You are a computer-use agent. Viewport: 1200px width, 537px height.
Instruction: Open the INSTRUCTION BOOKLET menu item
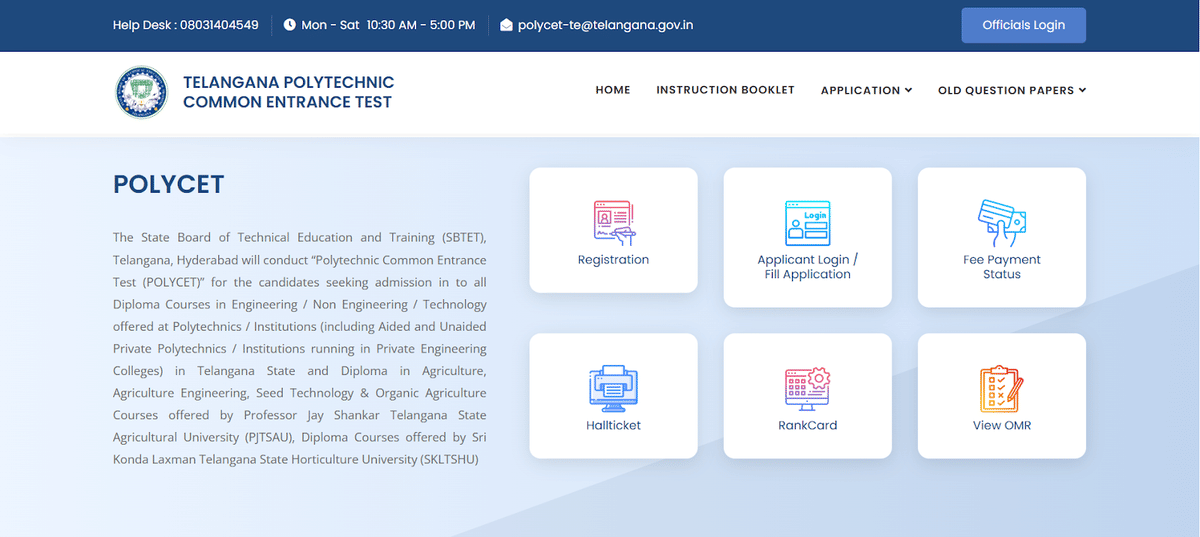725,90
